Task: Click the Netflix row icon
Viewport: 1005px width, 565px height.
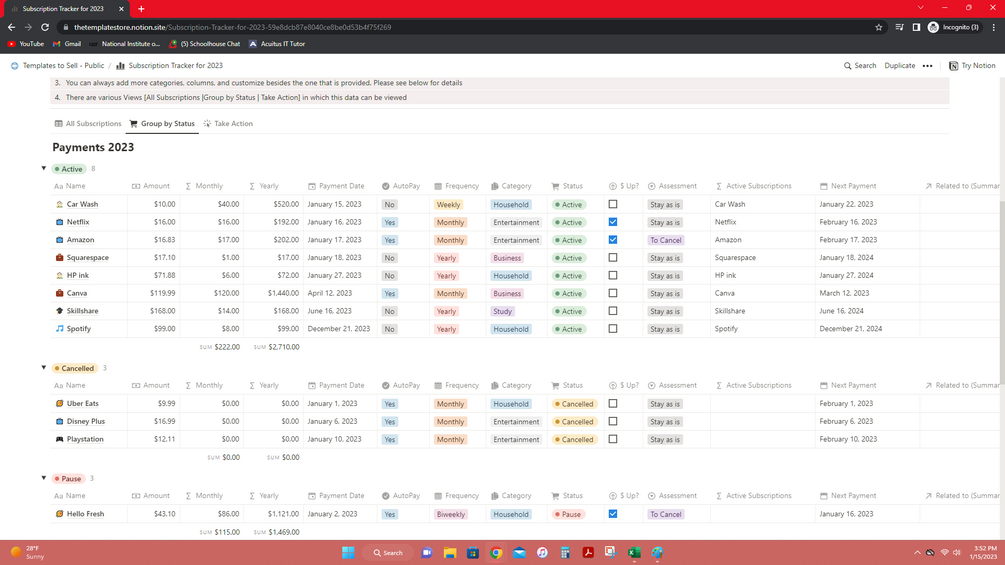Action: click(60, 222)
